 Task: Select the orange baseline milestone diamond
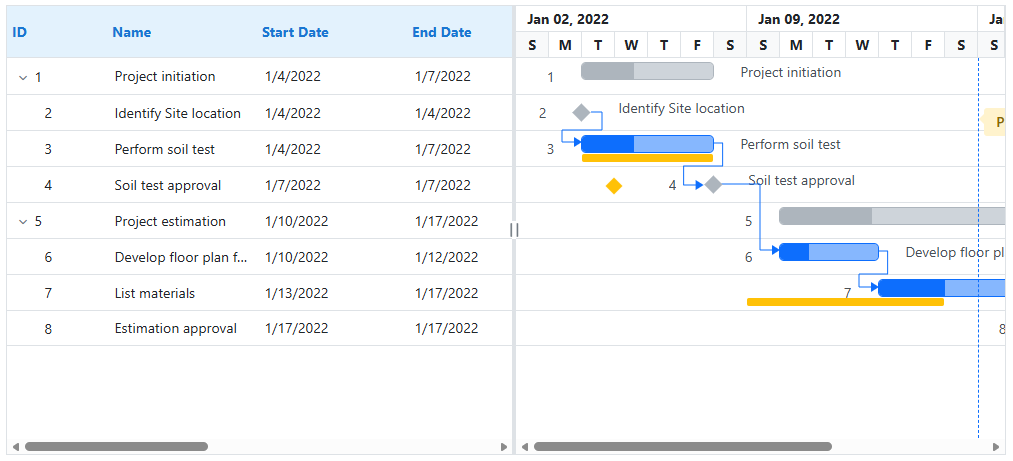click(614, 187)
